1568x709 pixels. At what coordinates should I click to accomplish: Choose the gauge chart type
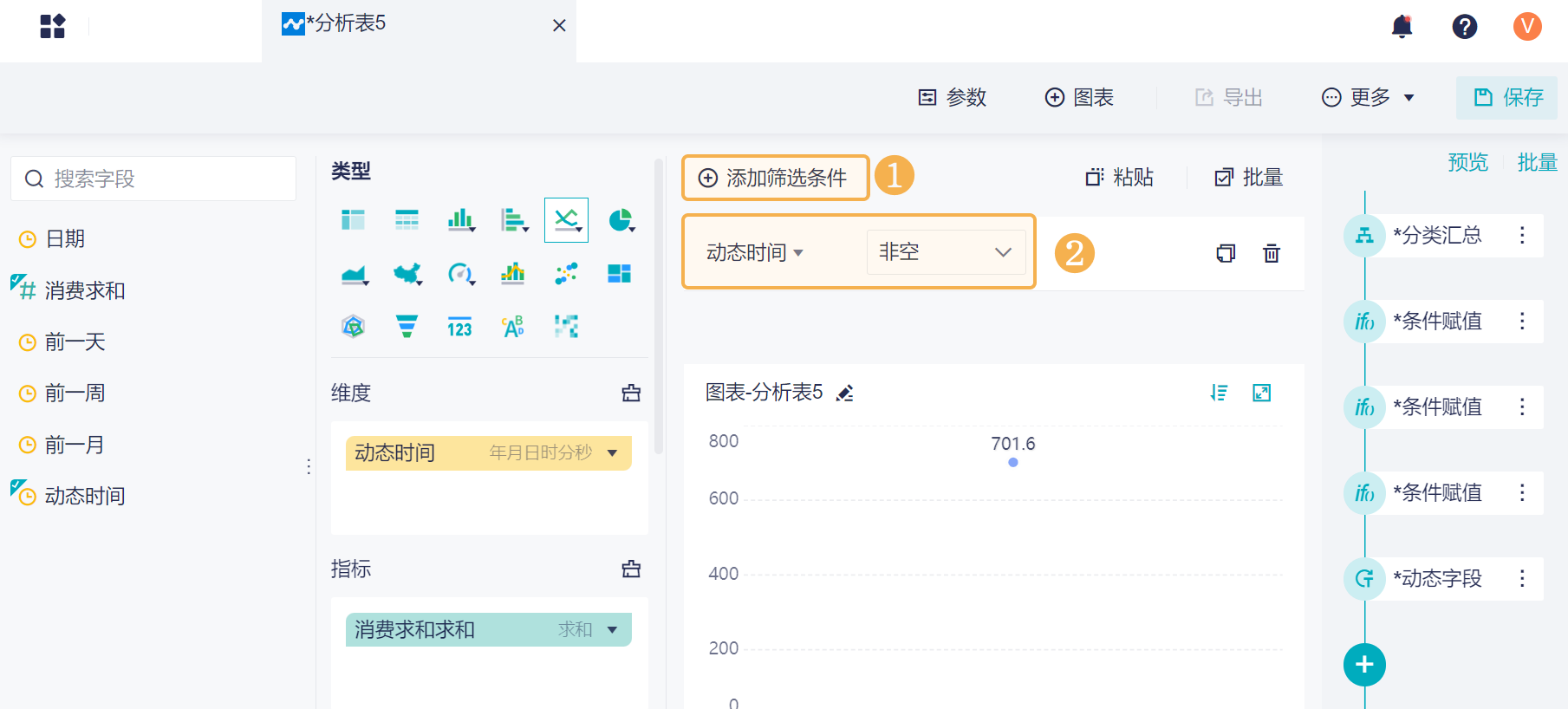[460, 274]
